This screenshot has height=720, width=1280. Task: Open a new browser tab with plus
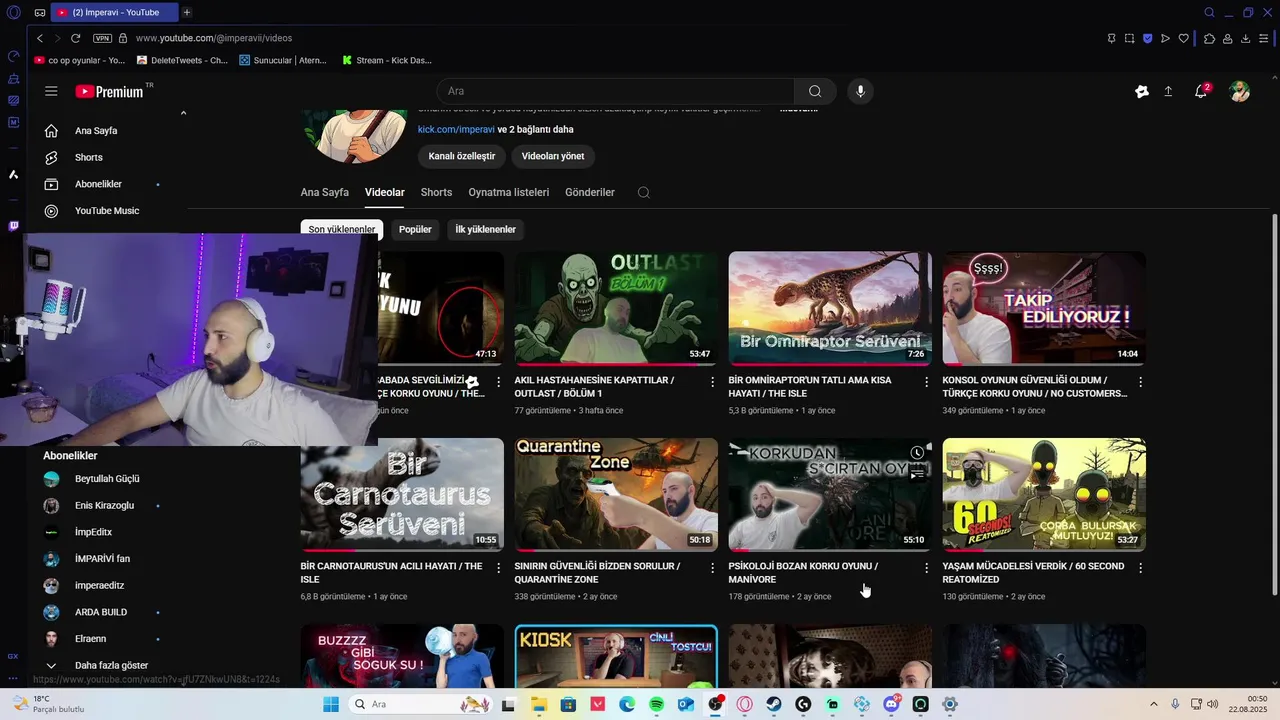(x=186, y=12)
